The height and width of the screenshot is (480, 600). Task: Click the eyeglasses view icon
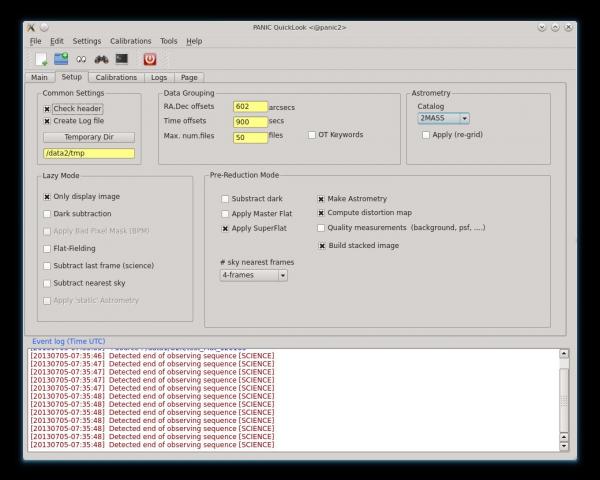coord(81,59)
